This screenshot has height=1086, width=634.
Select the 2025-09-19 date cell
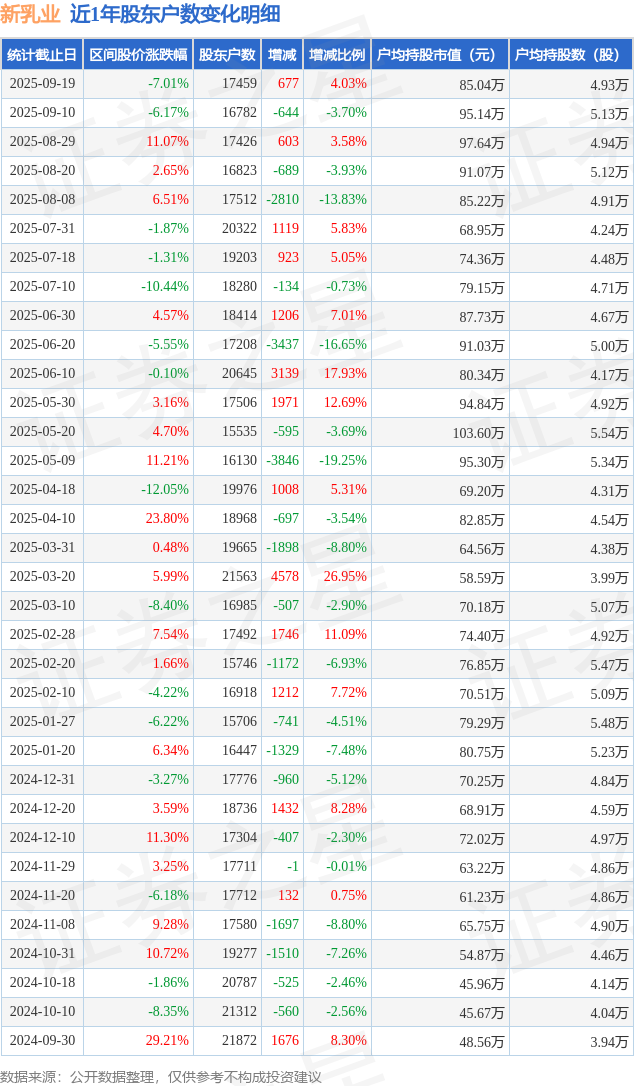pyautogui.click(x=42, y=84)
